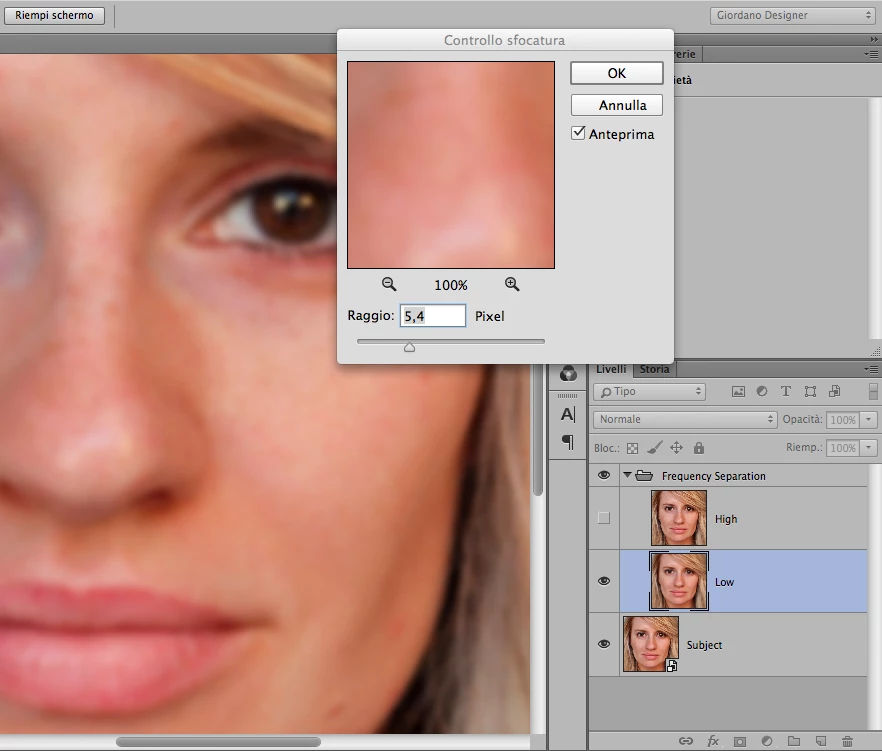Toggle the Anteprima preview checkbox
The width and height of the screenshot is (882, 751).
[578, 133]
